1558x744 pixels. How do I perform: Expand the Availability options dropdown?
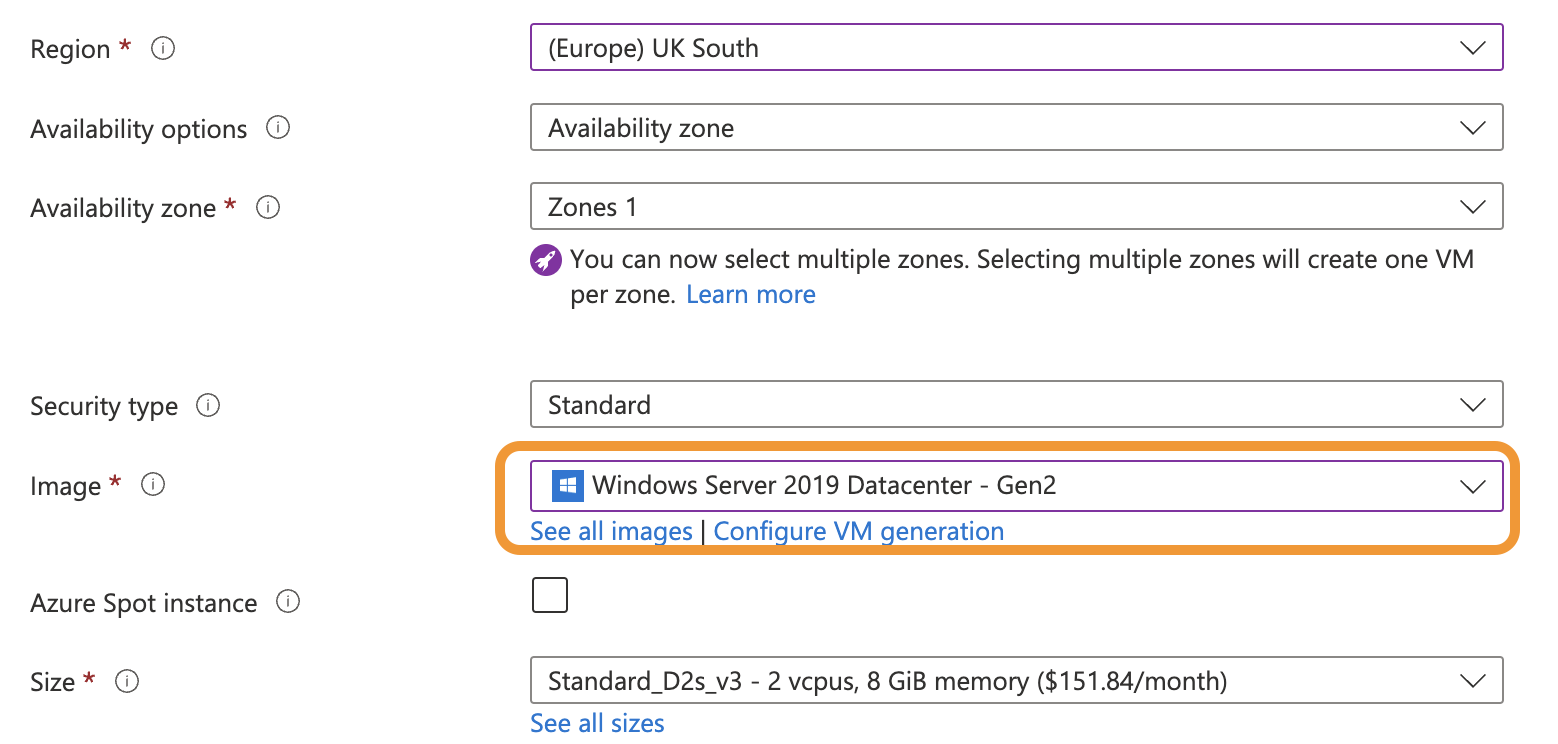click(x=1016, y=128)
